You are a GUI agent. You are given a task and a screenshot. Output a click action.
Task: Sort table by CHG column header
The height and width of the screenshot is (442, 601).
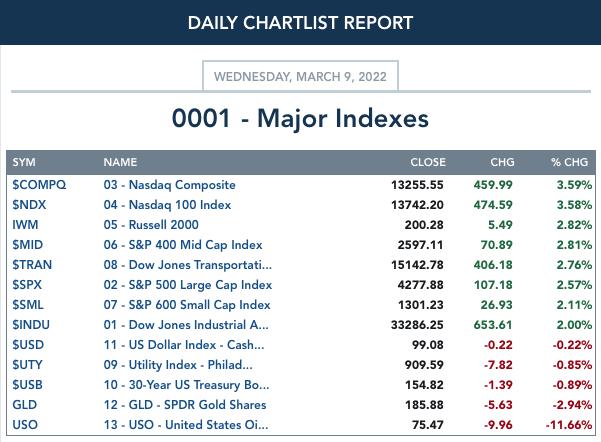click(x=502, y=162)
